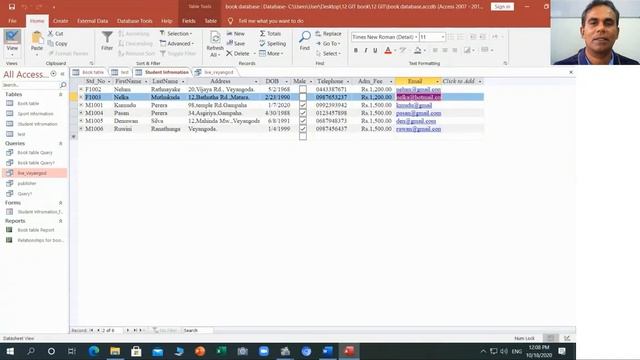Uncheck Male checkbox for Silva row M1005
Viewport: 640px width, 360px height.
click(x=302, y=121)
